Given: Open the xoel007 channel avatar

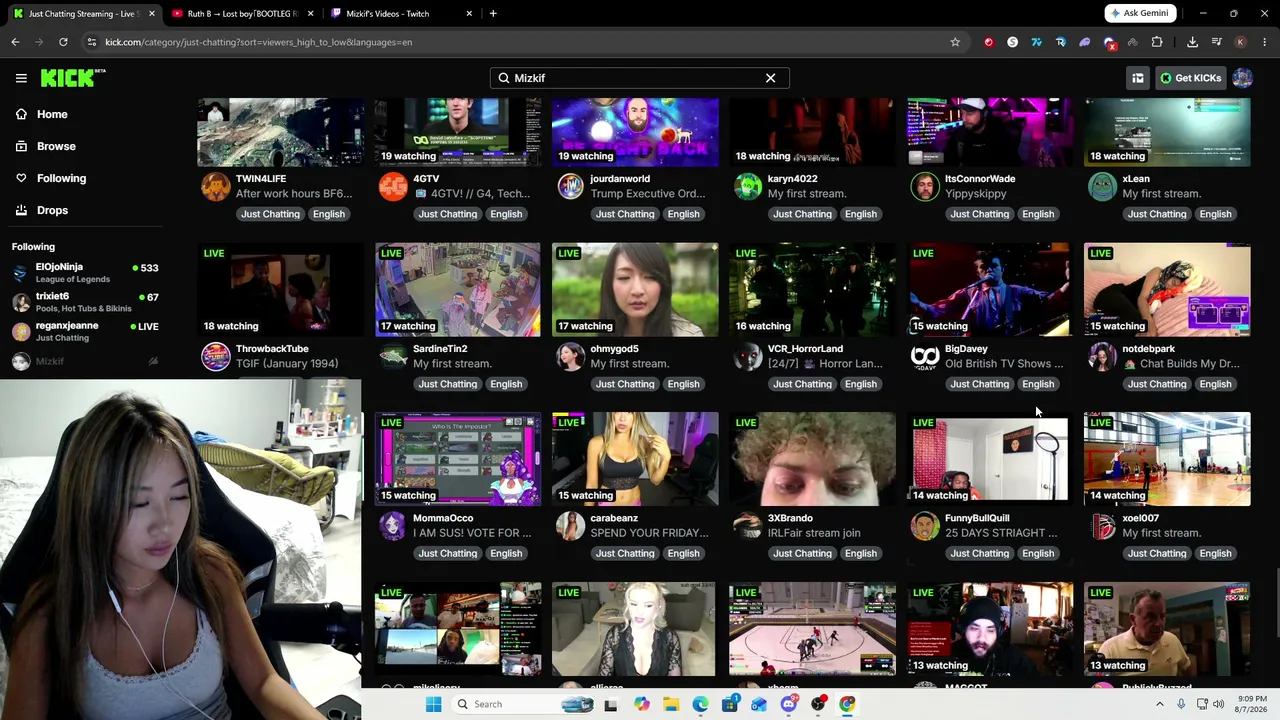Looking at the screenshot, I should [1102, 526].
